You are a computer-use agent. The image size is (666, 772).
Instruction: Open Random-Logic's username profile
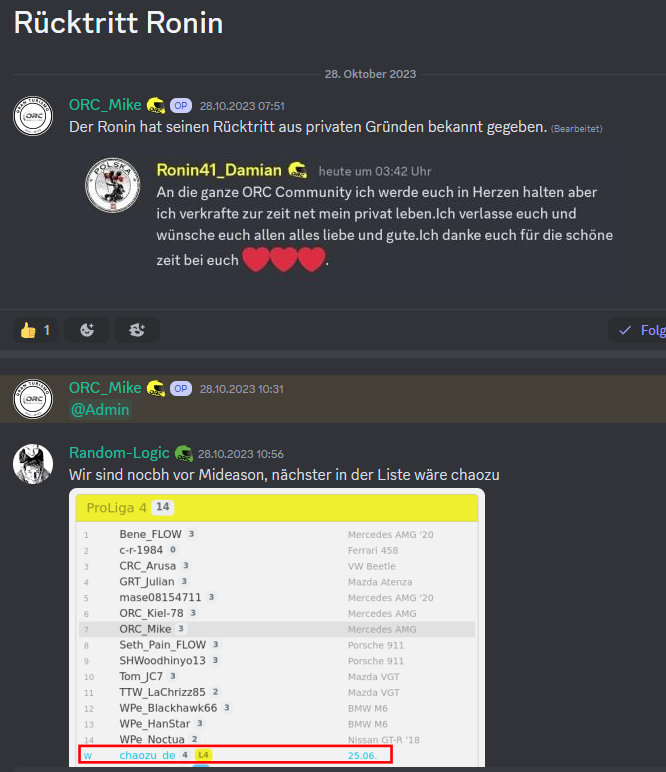click(x=119, y=453)
